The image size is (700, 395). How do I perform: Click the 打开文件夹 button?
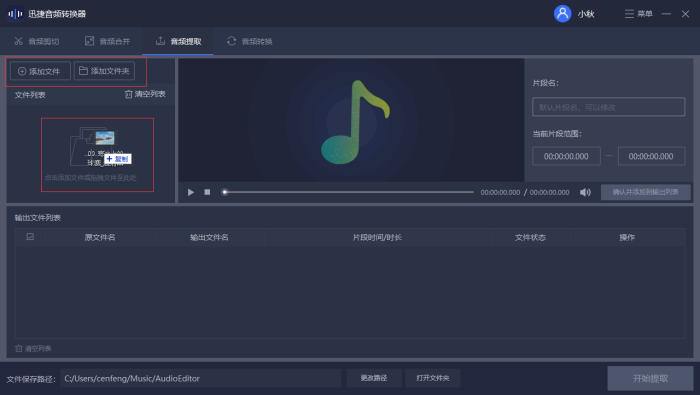[433, 378]
